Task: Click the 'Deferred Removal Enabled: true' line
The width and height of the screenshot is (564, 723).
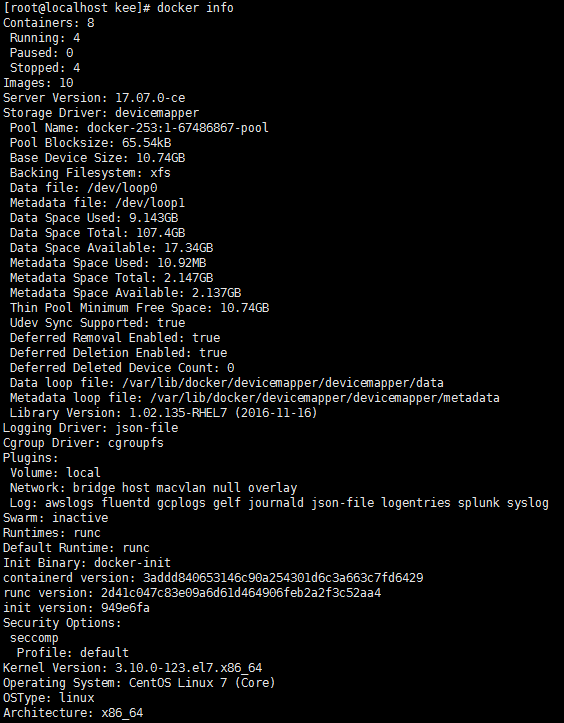Action: coord(115,338)
